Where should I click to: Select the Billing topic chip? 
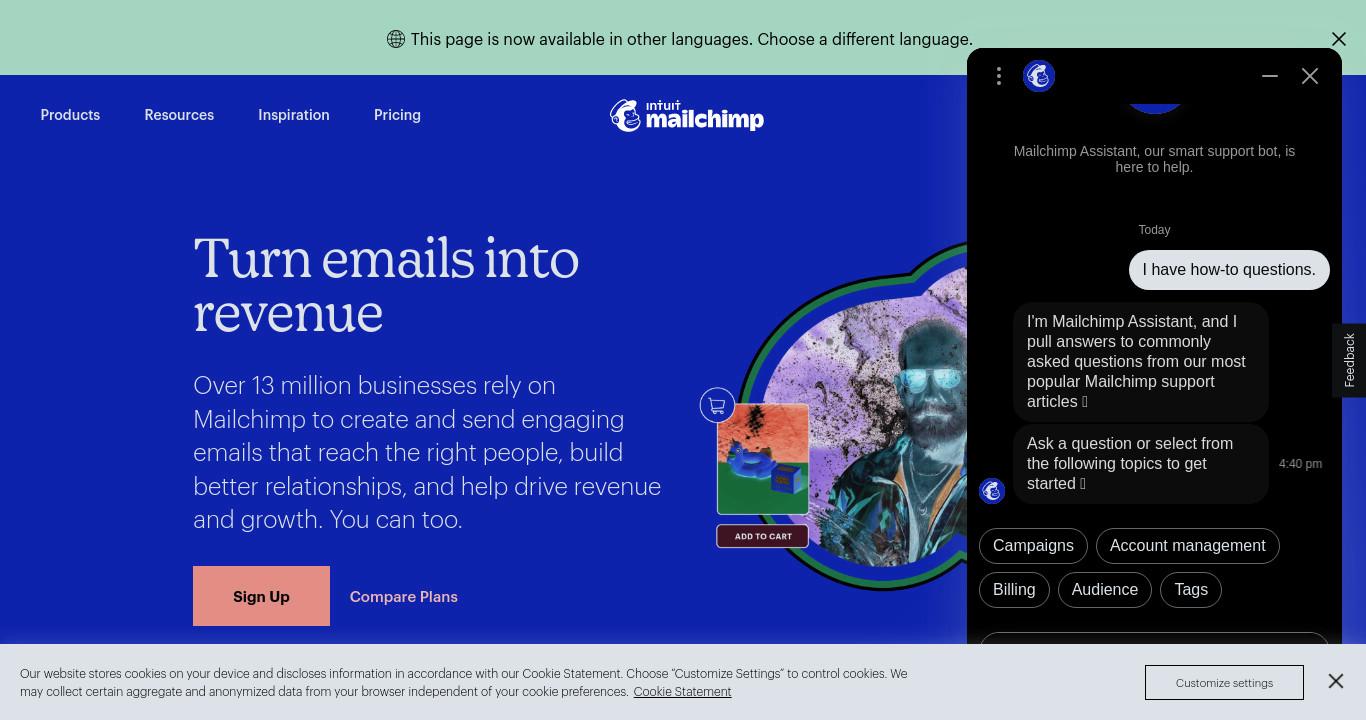1014,590
